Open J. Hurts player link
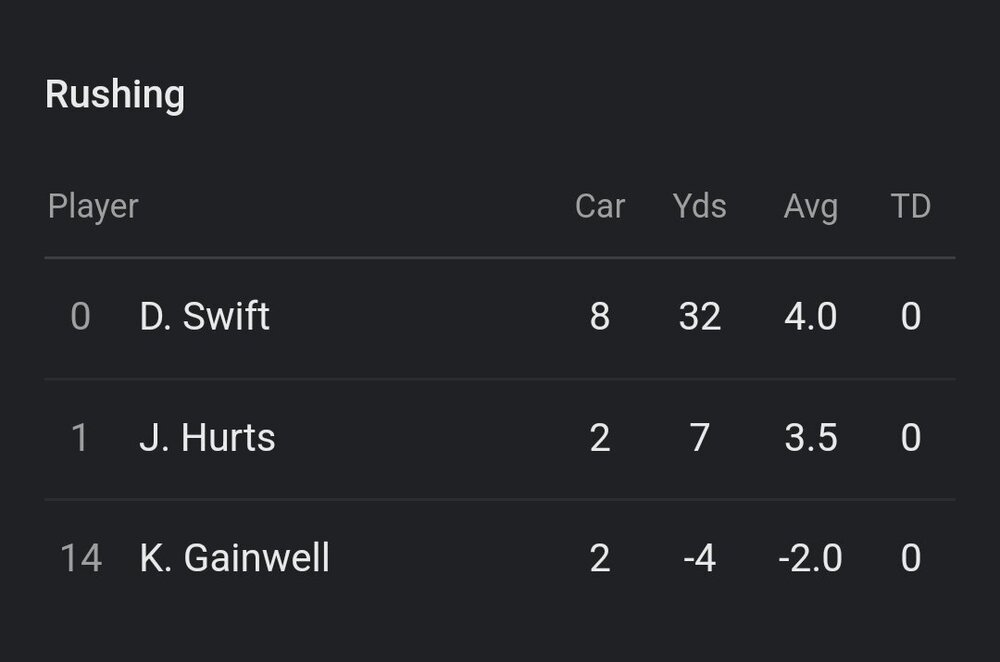 tap(207, 438)
